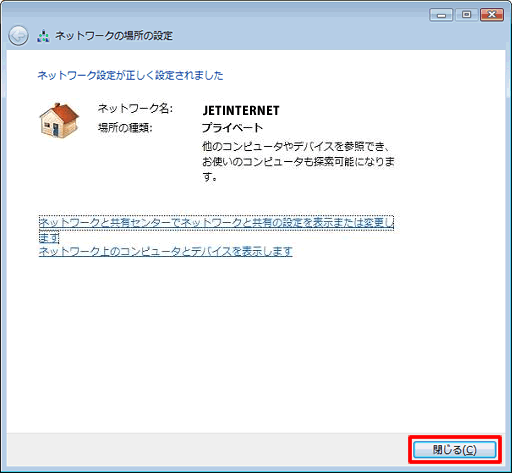512x473 pixels.
Task: Open ネットワーク上のコンピュータとデバイスを表示します link
Action: click(x=166, y=251)
